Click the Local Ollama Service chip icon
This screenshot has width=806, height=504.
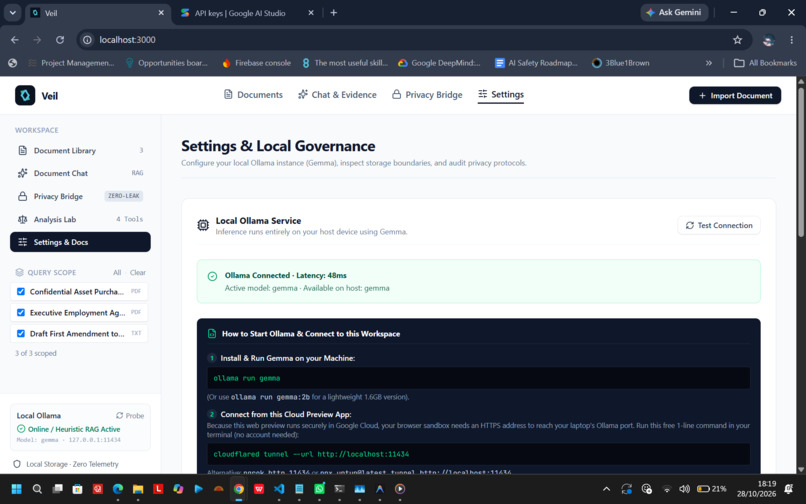[x=203, y=225]
